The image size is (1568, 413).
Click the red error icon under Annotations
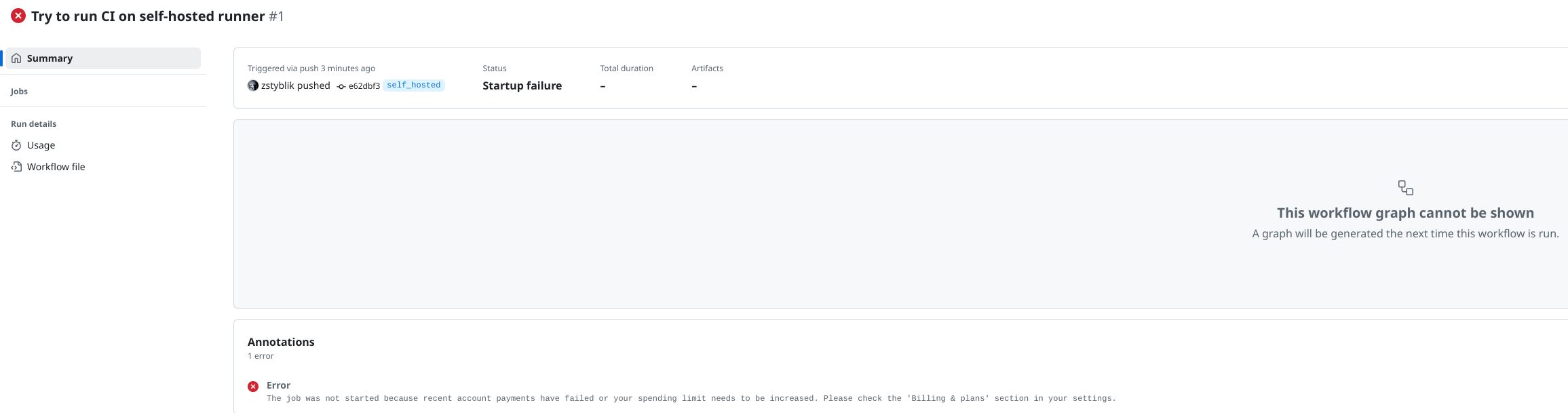pos(253,387)
